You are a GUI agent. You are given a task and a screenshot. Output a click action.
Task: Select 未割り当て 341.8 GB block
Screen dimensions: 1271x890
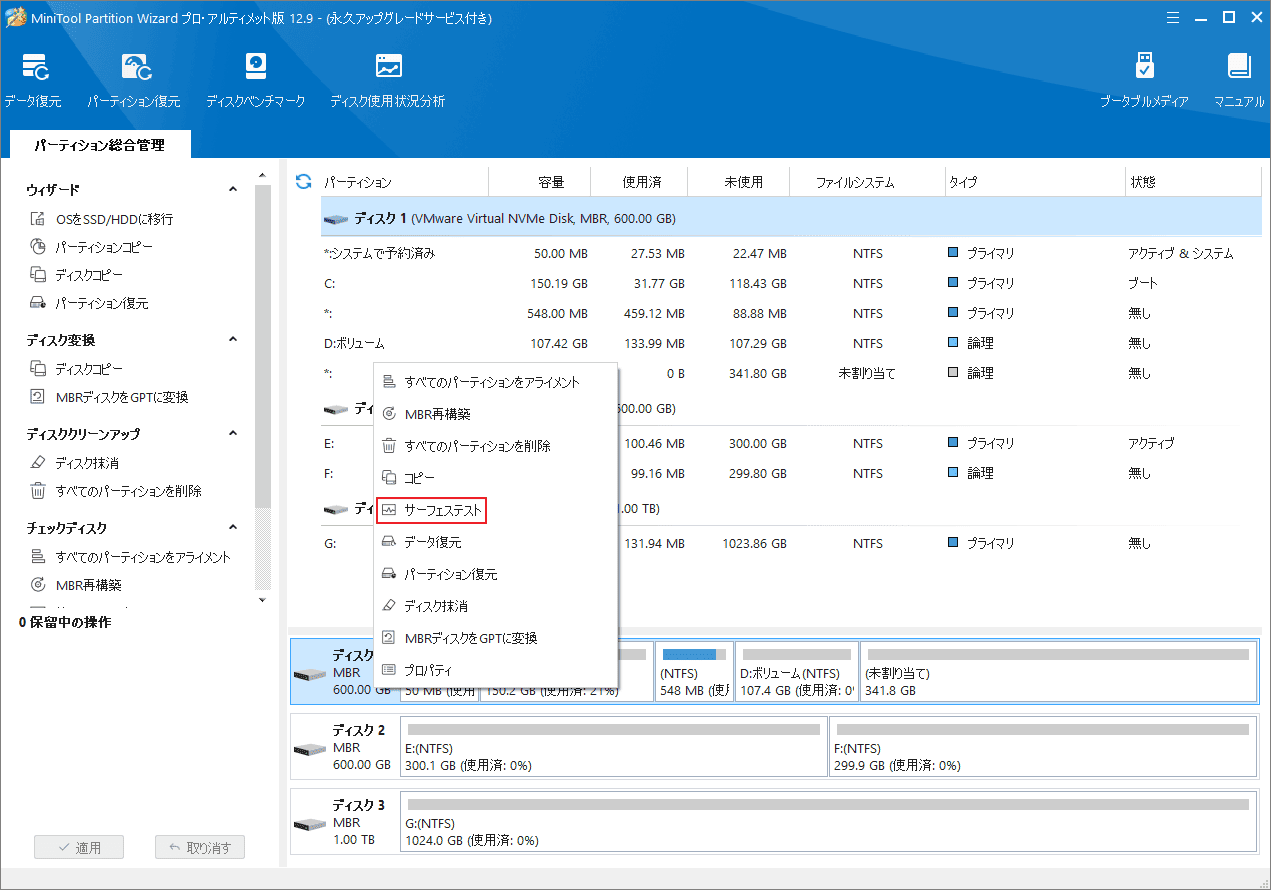click(x=1058, y=671)
